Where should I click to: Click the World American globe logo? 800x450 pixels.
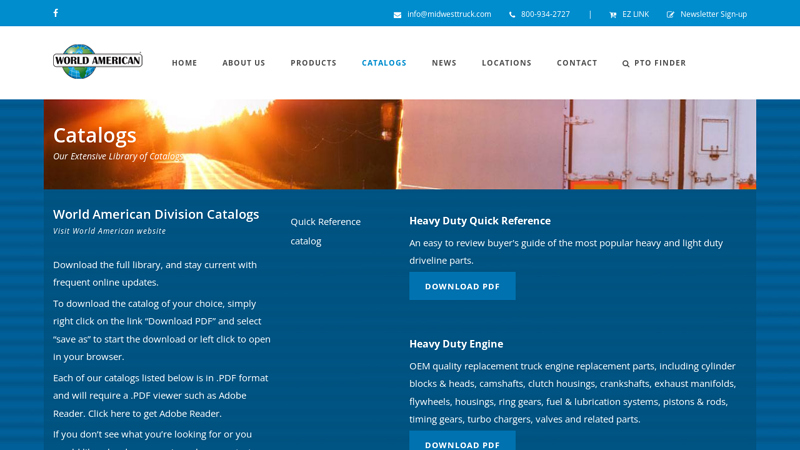tap(97, 62)
